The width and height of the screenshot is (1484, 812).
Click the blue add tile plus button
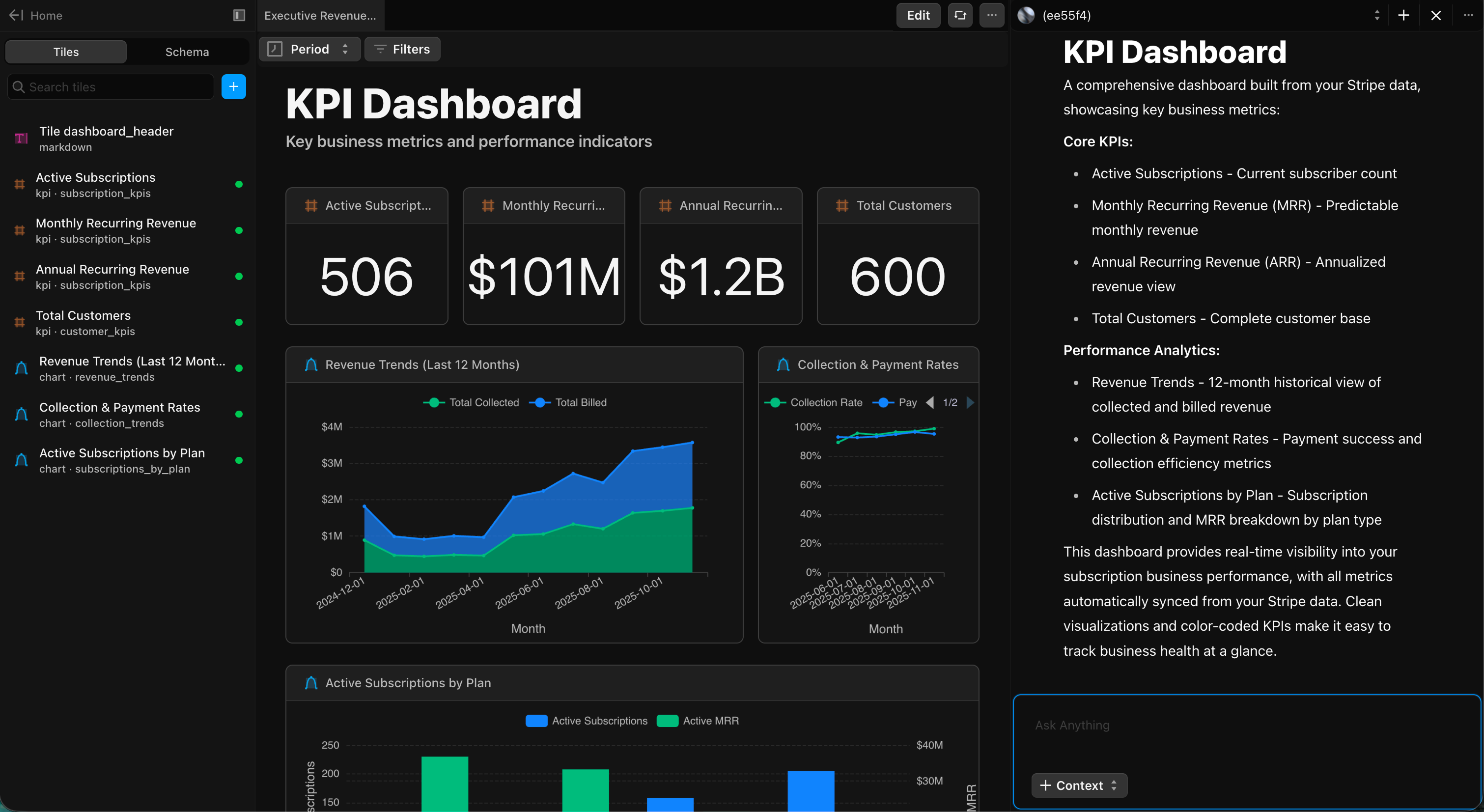pyautogui.click(x=233, y=86)
